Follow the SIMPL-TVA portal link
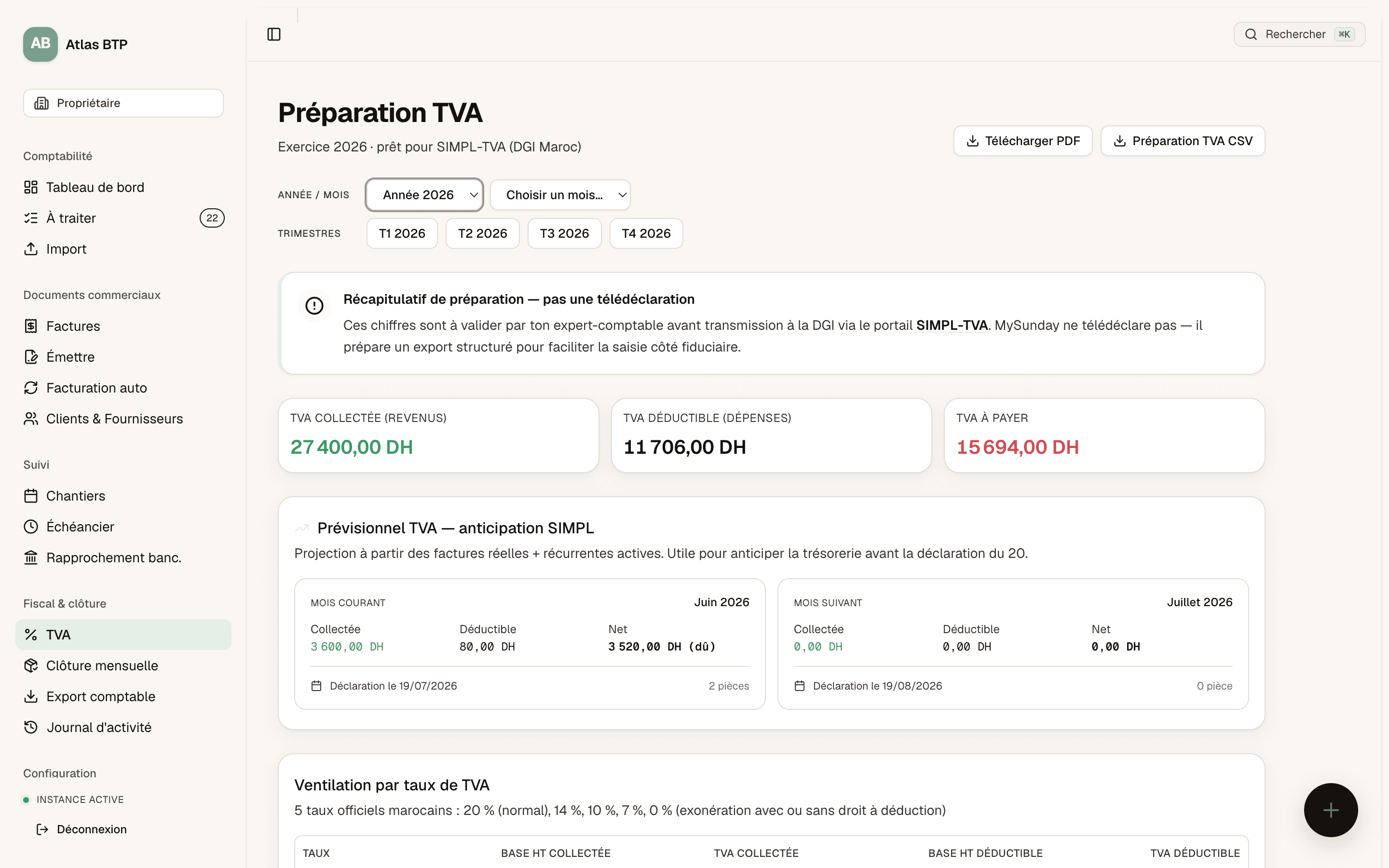 pyautogui.click(x=952, y=325)
